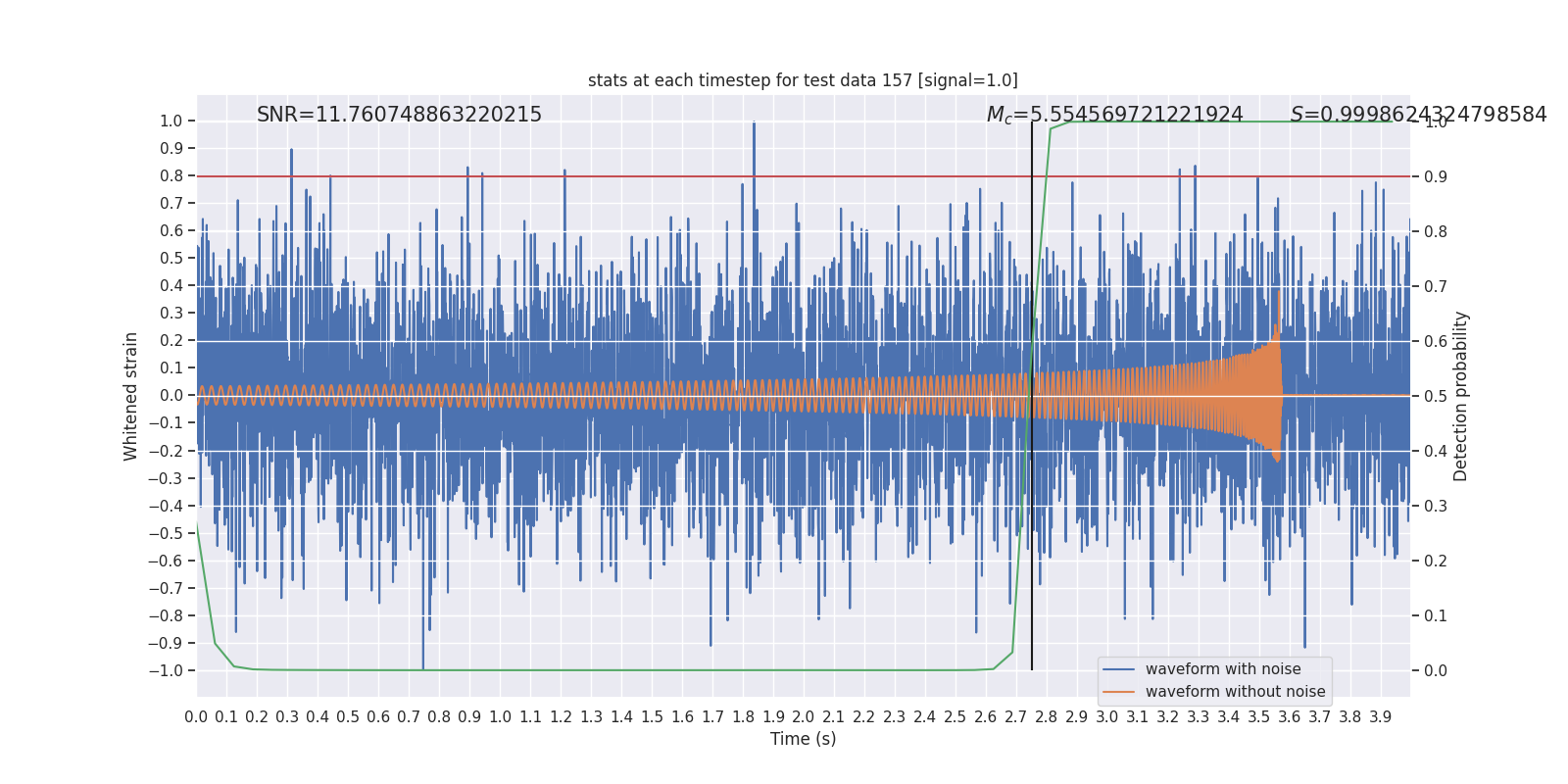
Task: Click time-axis tick label 2.2
Action: (x=864, y=716)
